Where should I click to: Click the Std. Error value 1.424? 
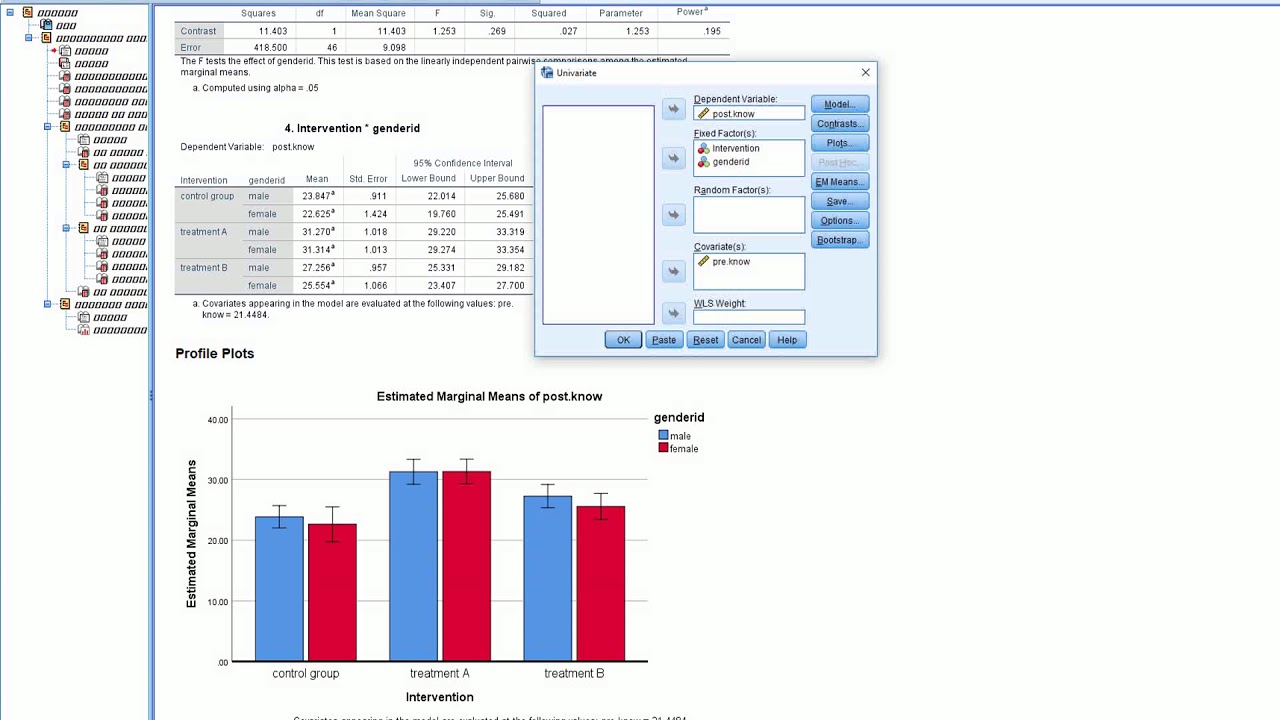point(375,214)
